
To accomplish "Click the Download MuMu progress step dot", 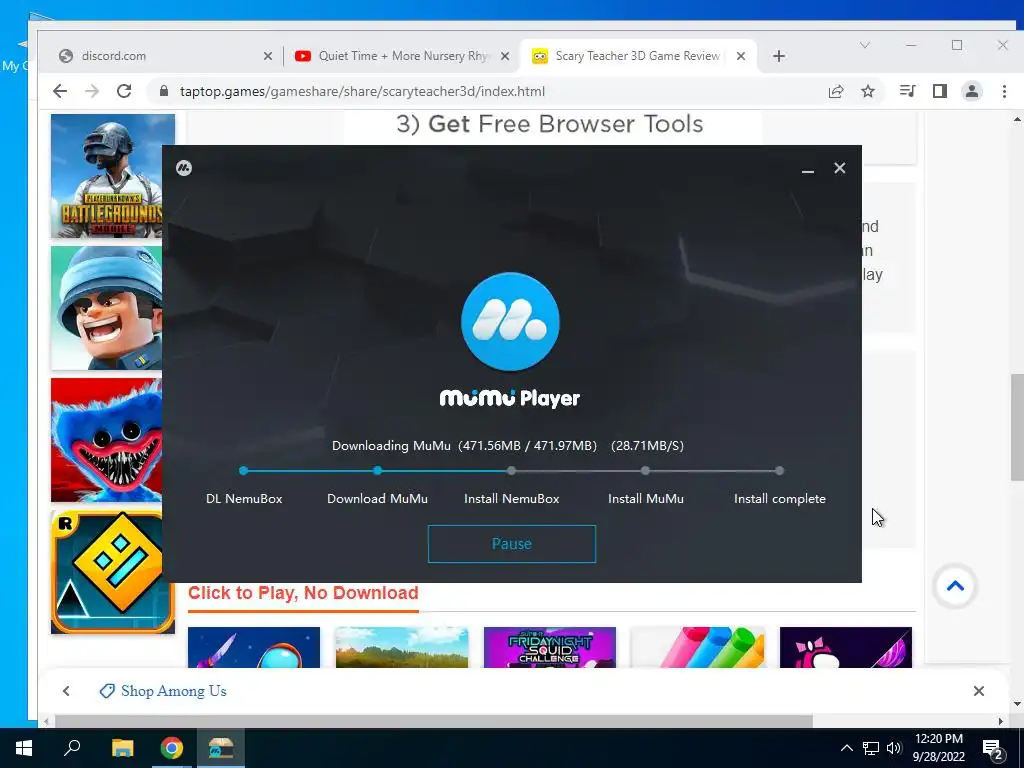I will [x=377, y=470].
